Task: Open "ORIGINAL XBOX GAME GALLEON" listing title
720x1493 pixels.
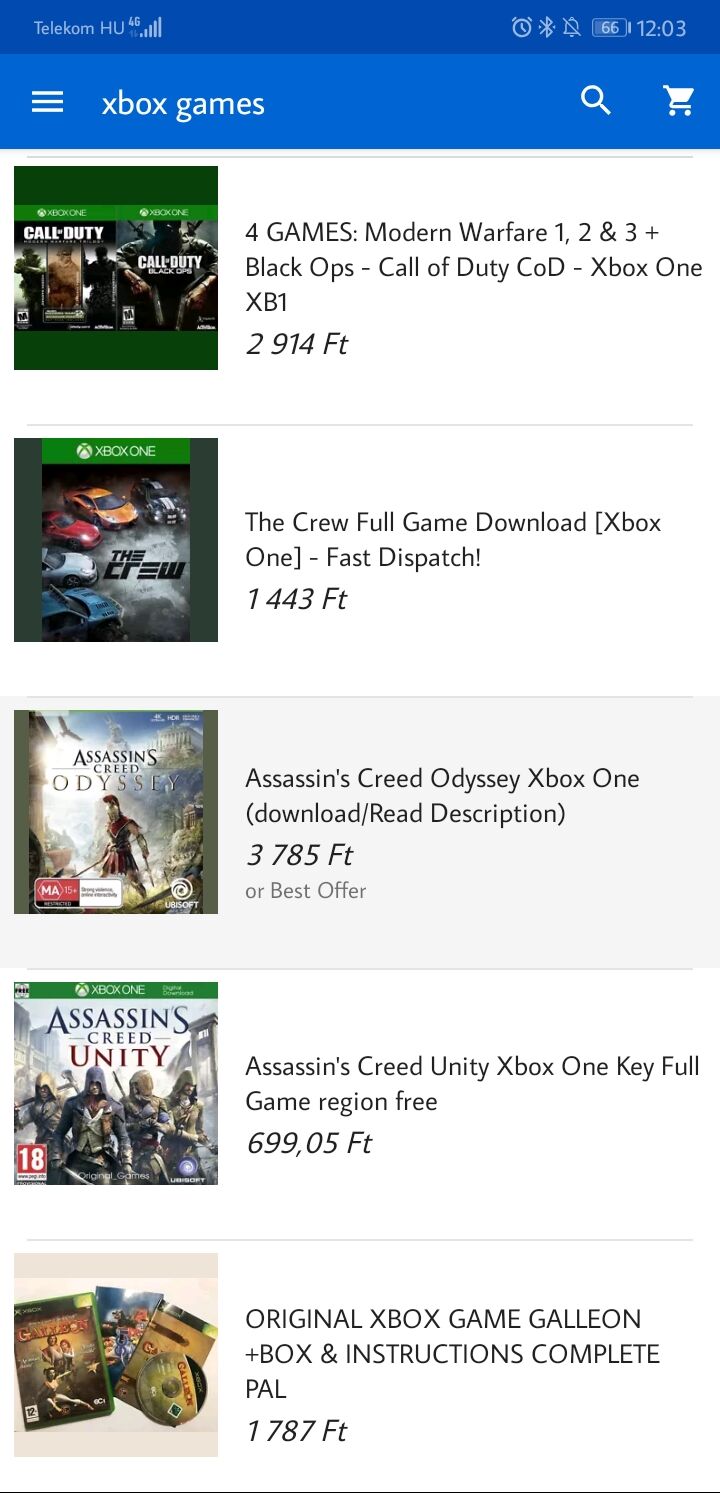Action: coord(452,1353)
